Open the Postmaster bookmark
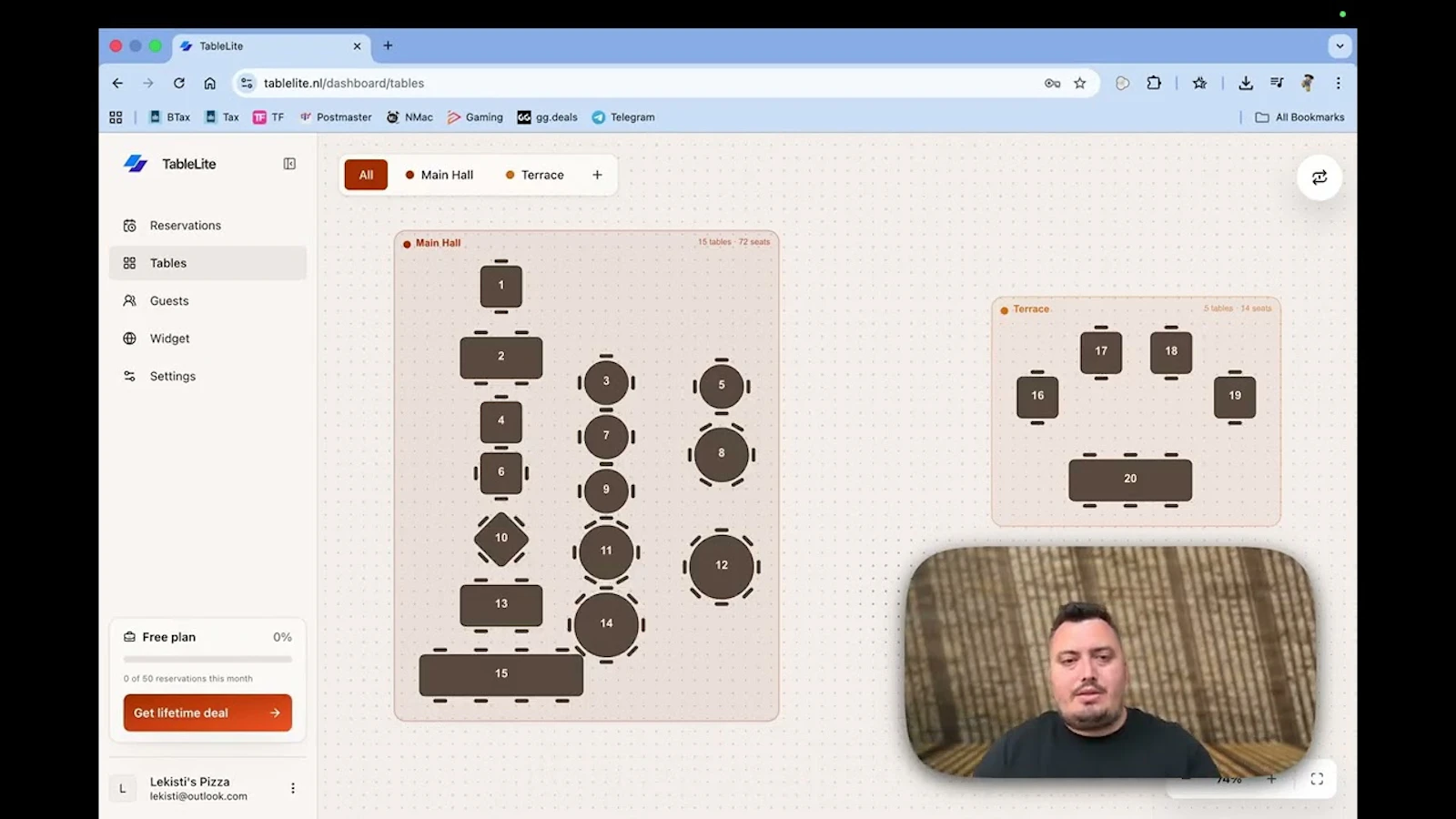 click(x=336, y=117)
